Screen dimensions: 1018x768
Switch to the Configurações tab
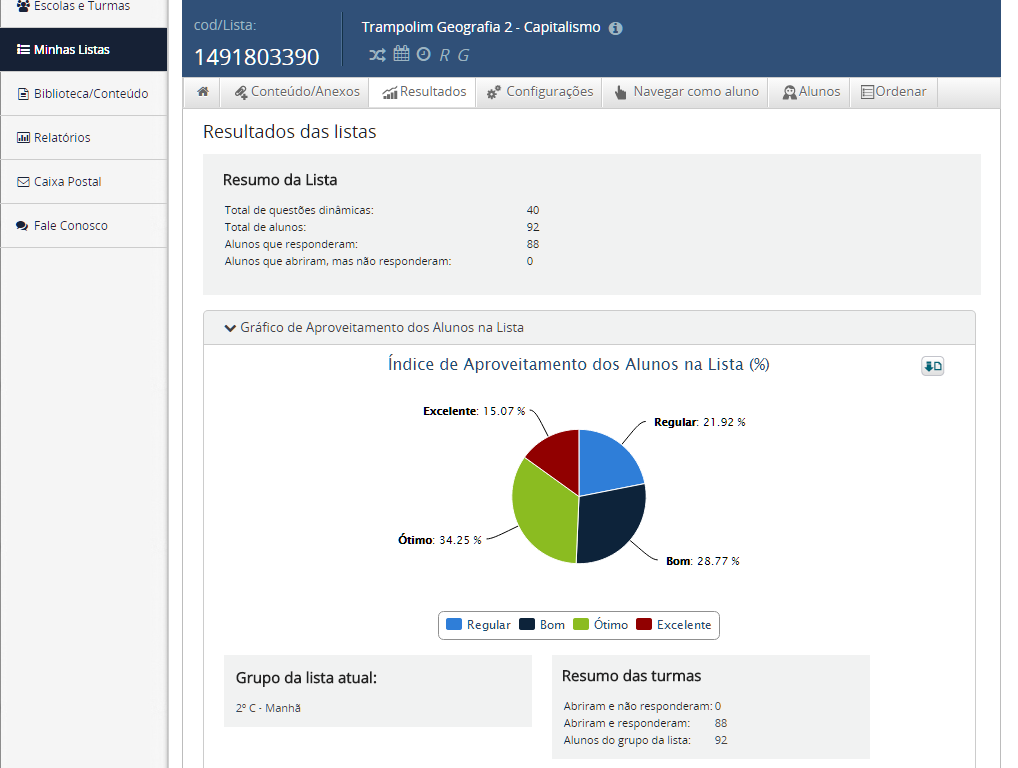pyautogui.click(x=539, y=91)
